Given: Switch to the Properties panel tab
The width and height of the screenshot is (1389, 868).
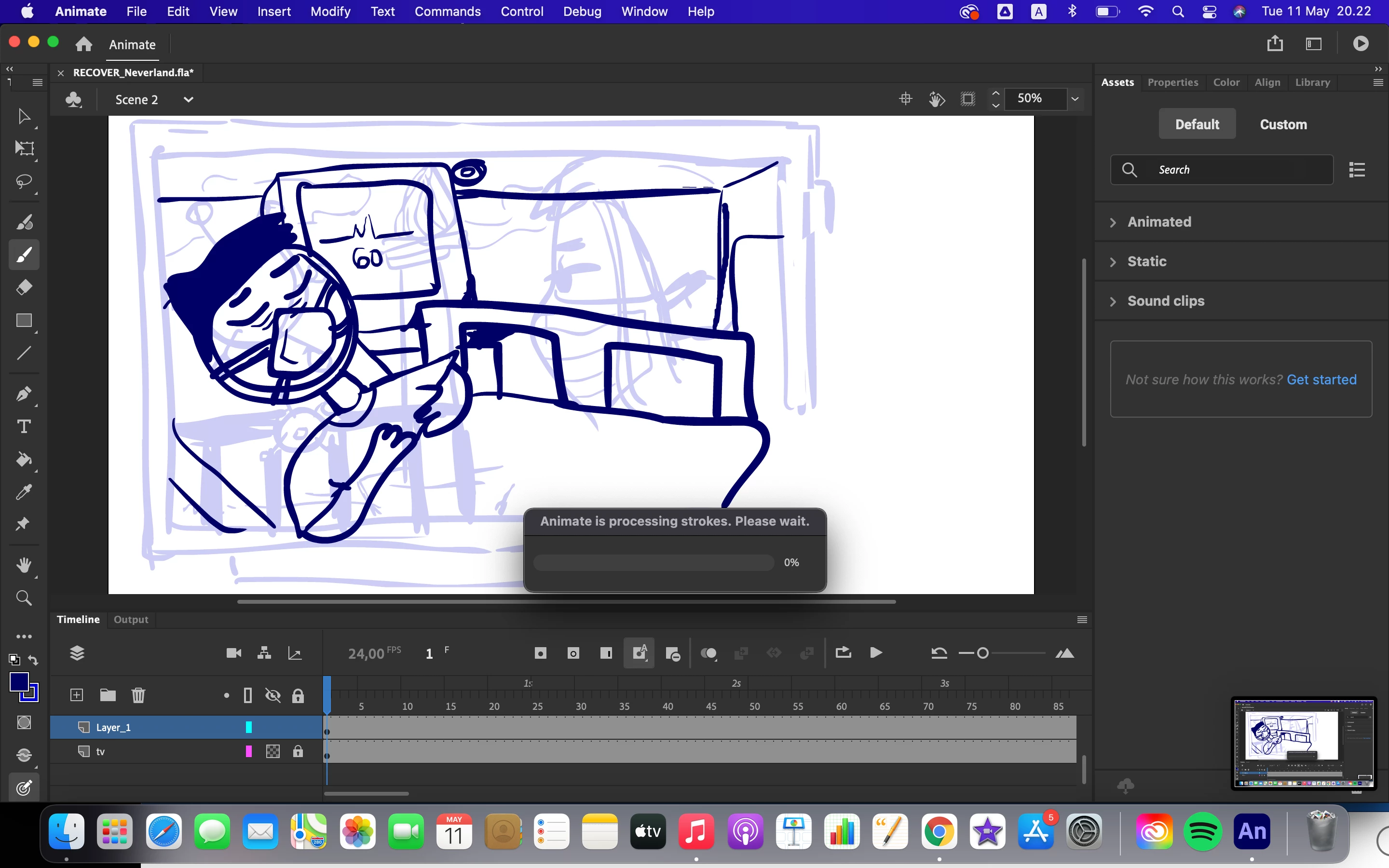Looking at the screenshot, I should tap(1172, 82).
